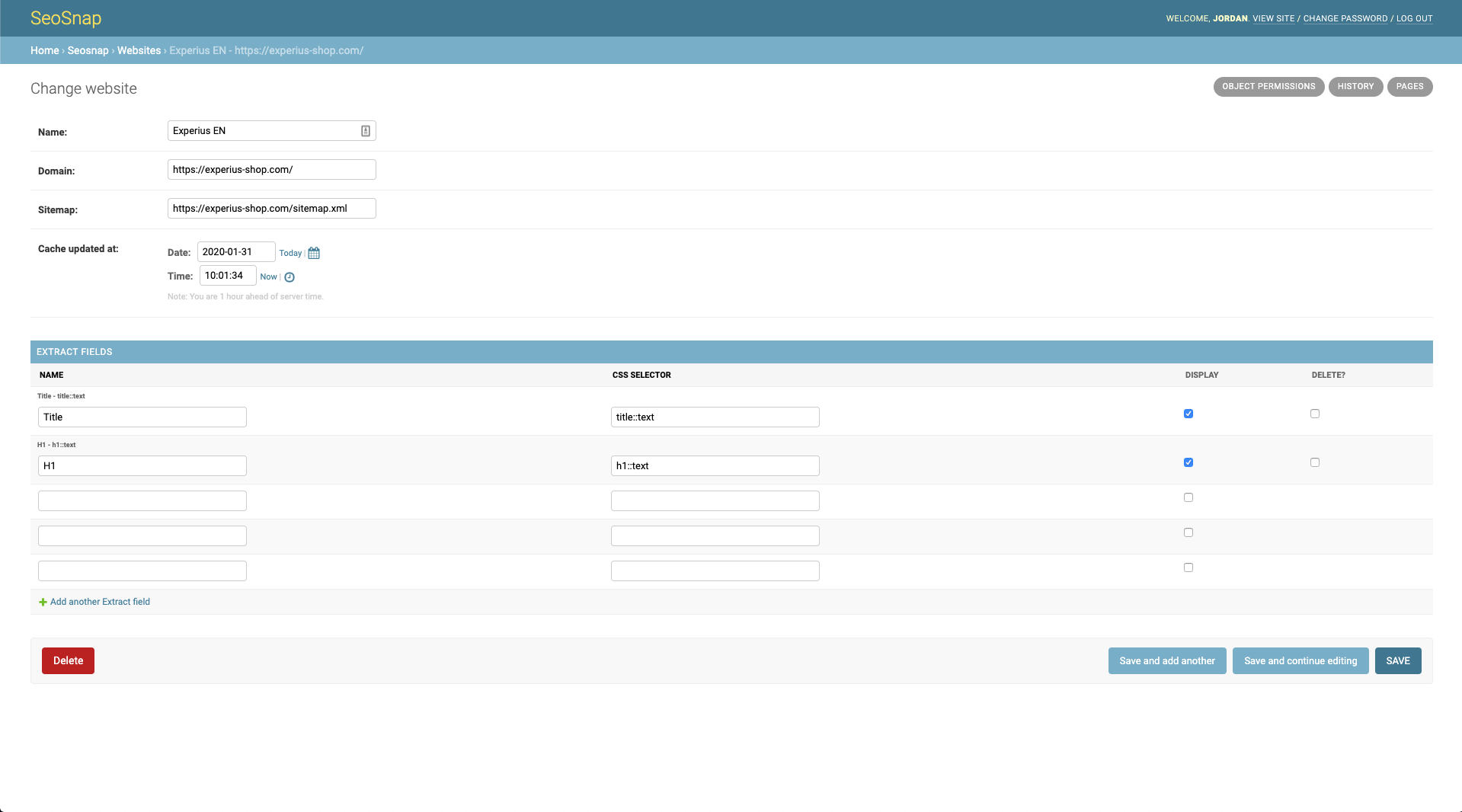
Task: Enable Display on first empty extract row
Action: pyautogui.click(x=1188, y=497)
